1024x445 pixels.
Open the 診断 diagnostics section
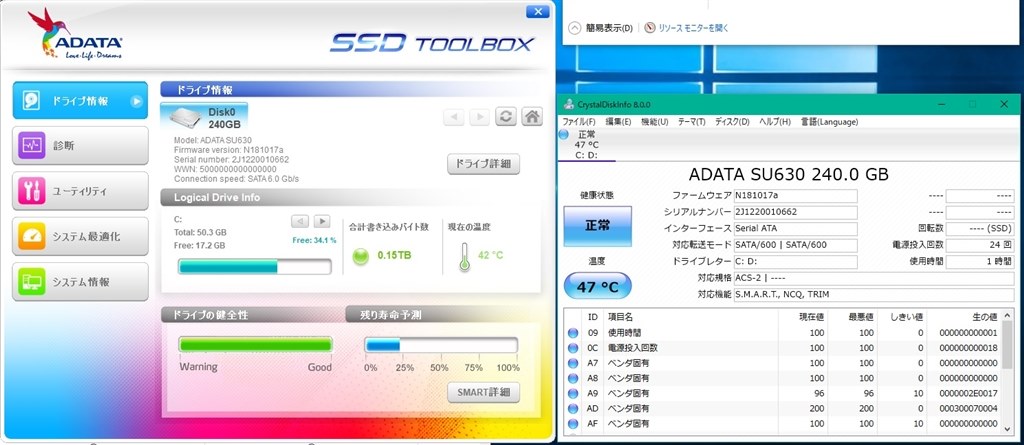tap(80, 145)
